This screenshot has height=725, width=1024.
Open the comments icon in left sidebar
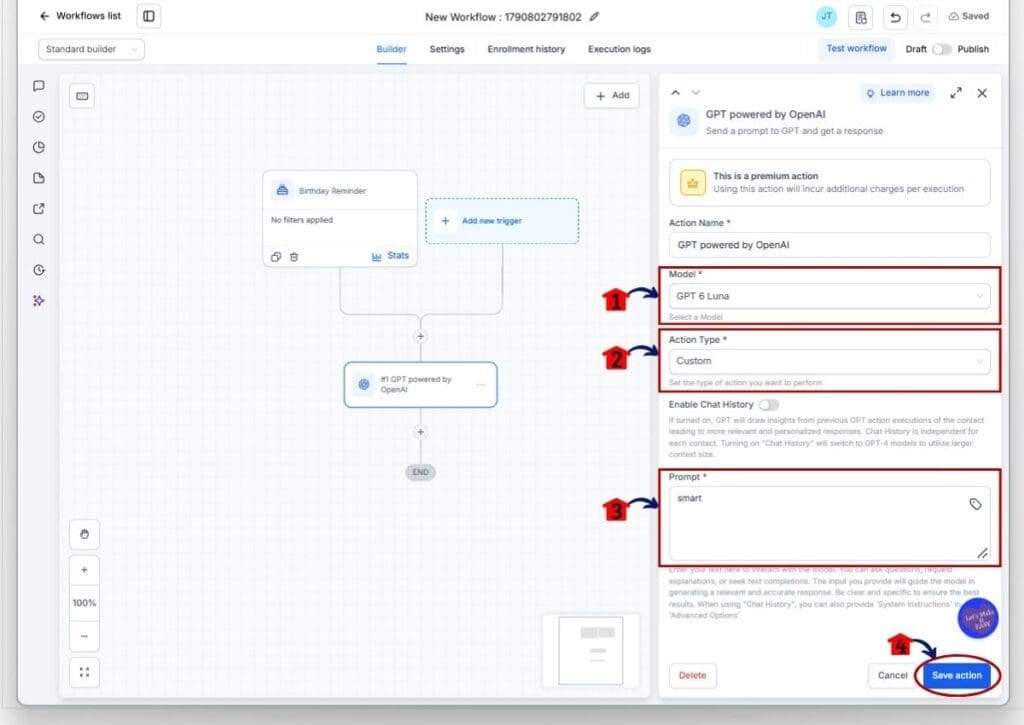(39, 86)
